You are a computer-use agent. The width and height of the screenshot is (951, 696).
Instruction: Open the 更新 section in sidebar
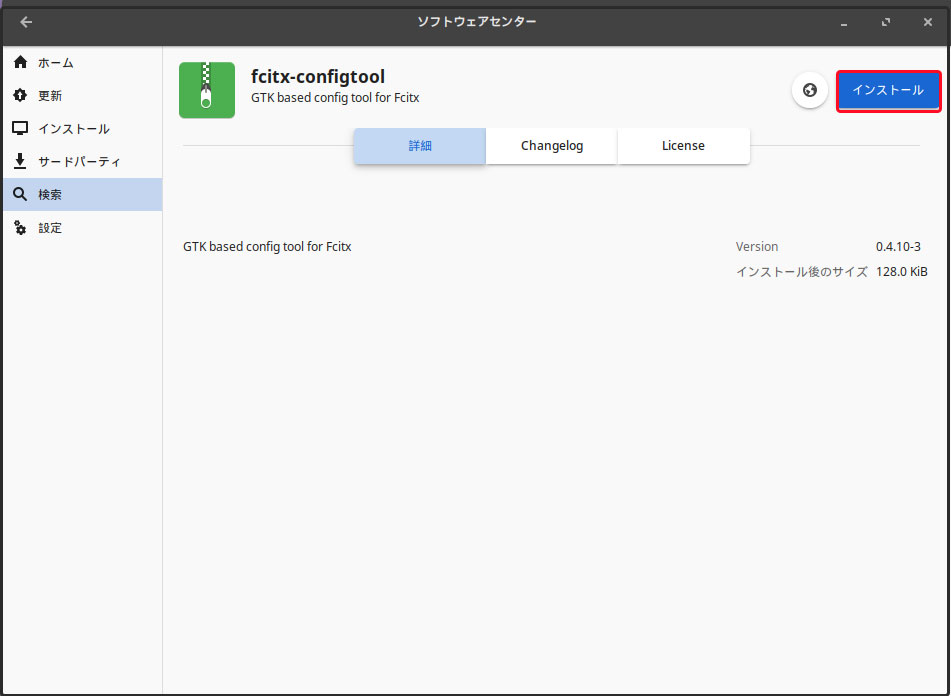[x=50, y=96]
